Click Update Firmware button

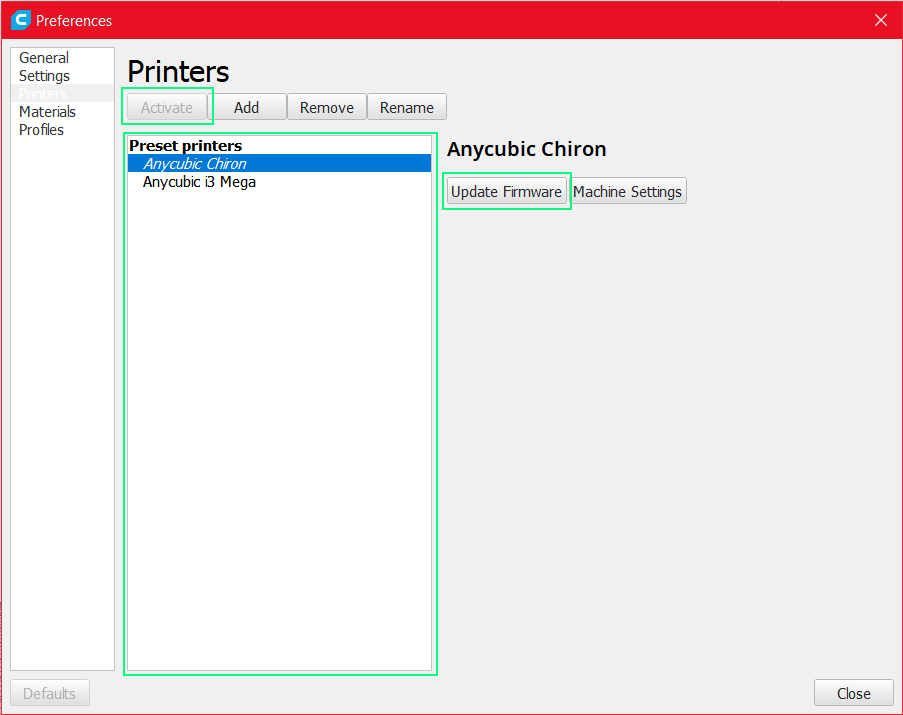[506, 191]
